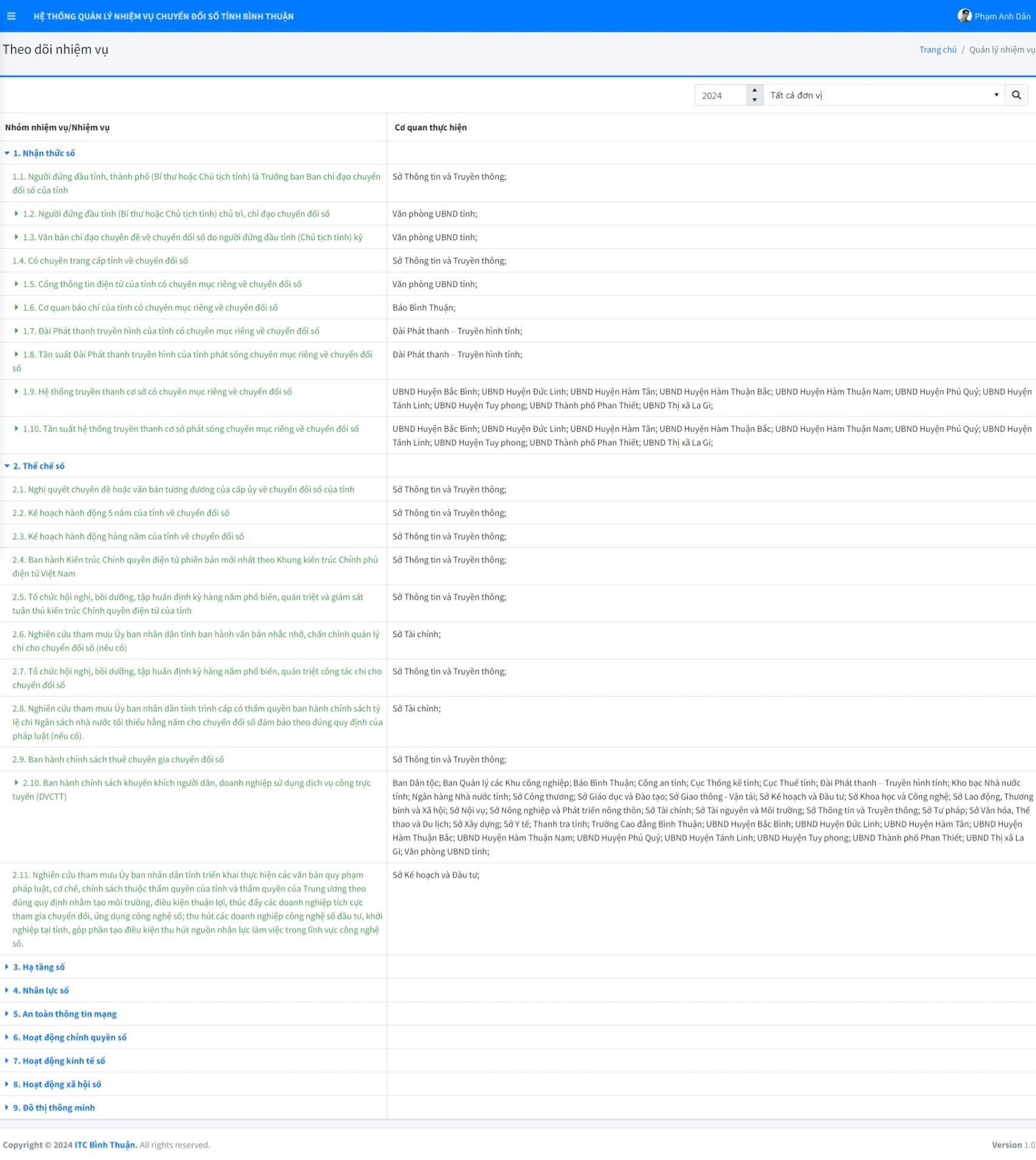
Task: Click the magnifier search button
Action: tap(1016, 95)
